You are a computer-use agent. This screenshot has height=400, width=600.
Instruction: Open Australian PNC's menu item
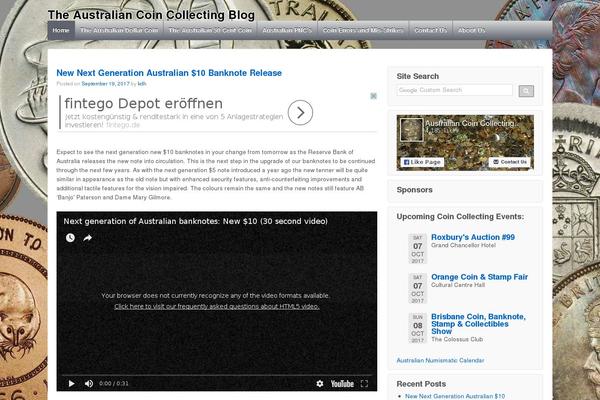pos(287,30)
